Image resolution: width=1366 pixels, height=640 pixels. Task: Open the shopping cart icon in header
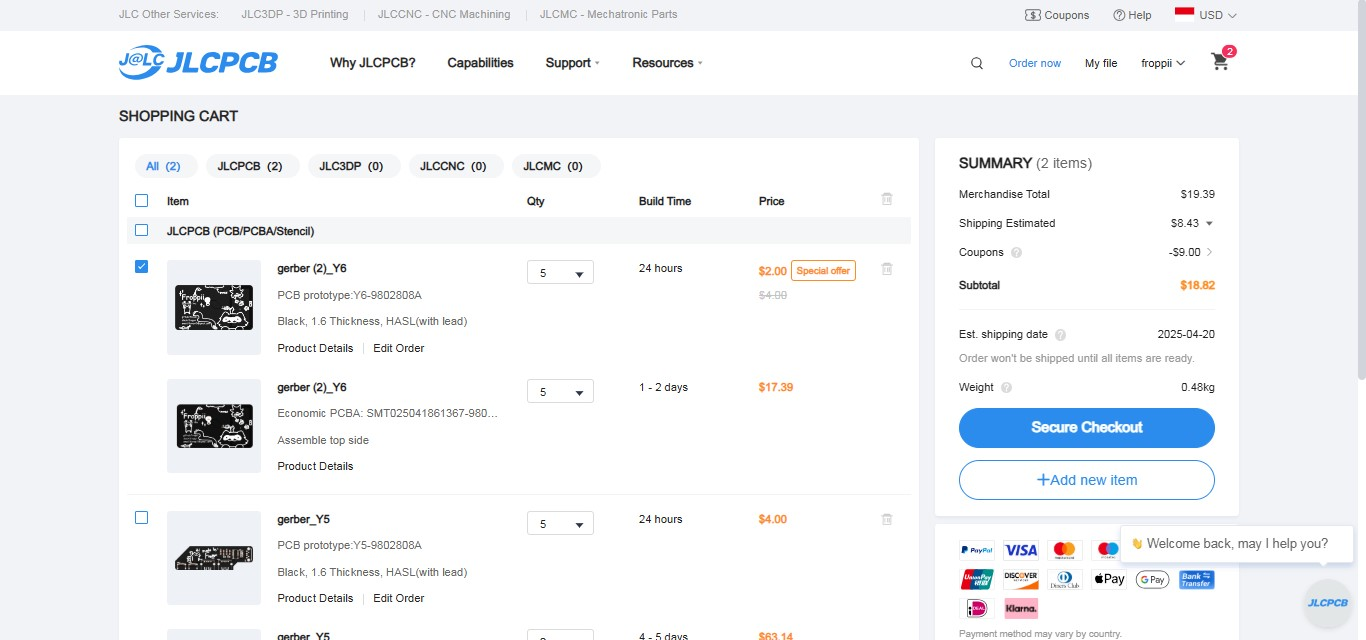pos(1220,61)
